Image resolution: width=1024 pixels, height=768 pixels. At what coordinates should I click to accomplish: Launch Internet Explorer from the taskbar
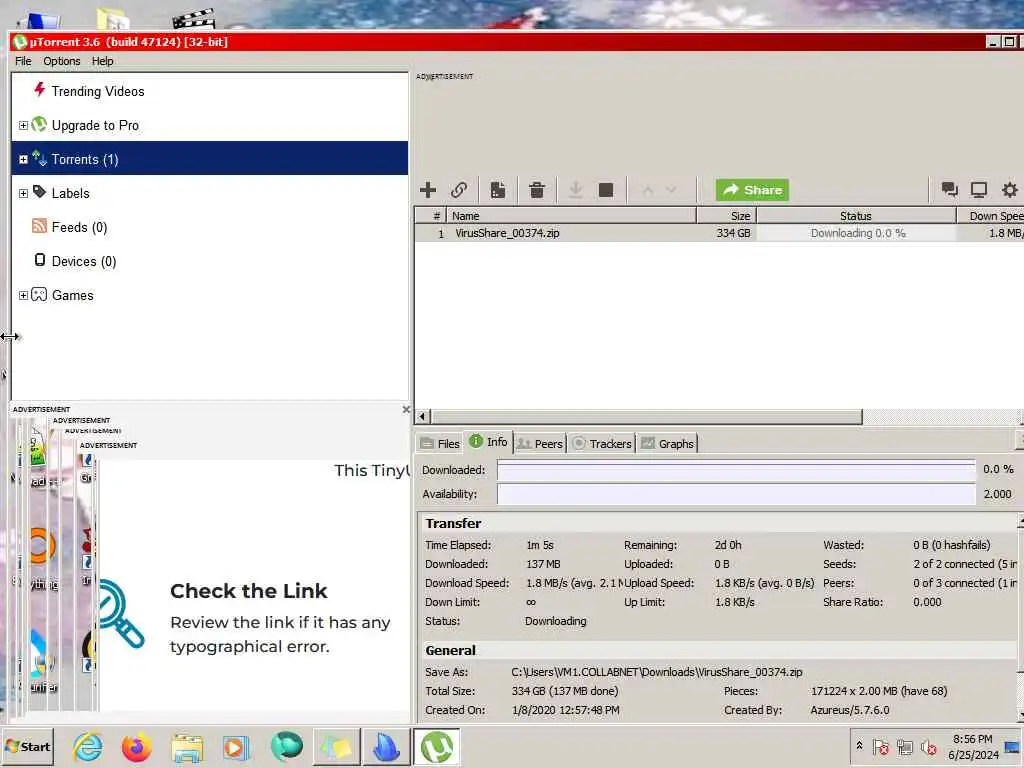click(x=88, y=746)
